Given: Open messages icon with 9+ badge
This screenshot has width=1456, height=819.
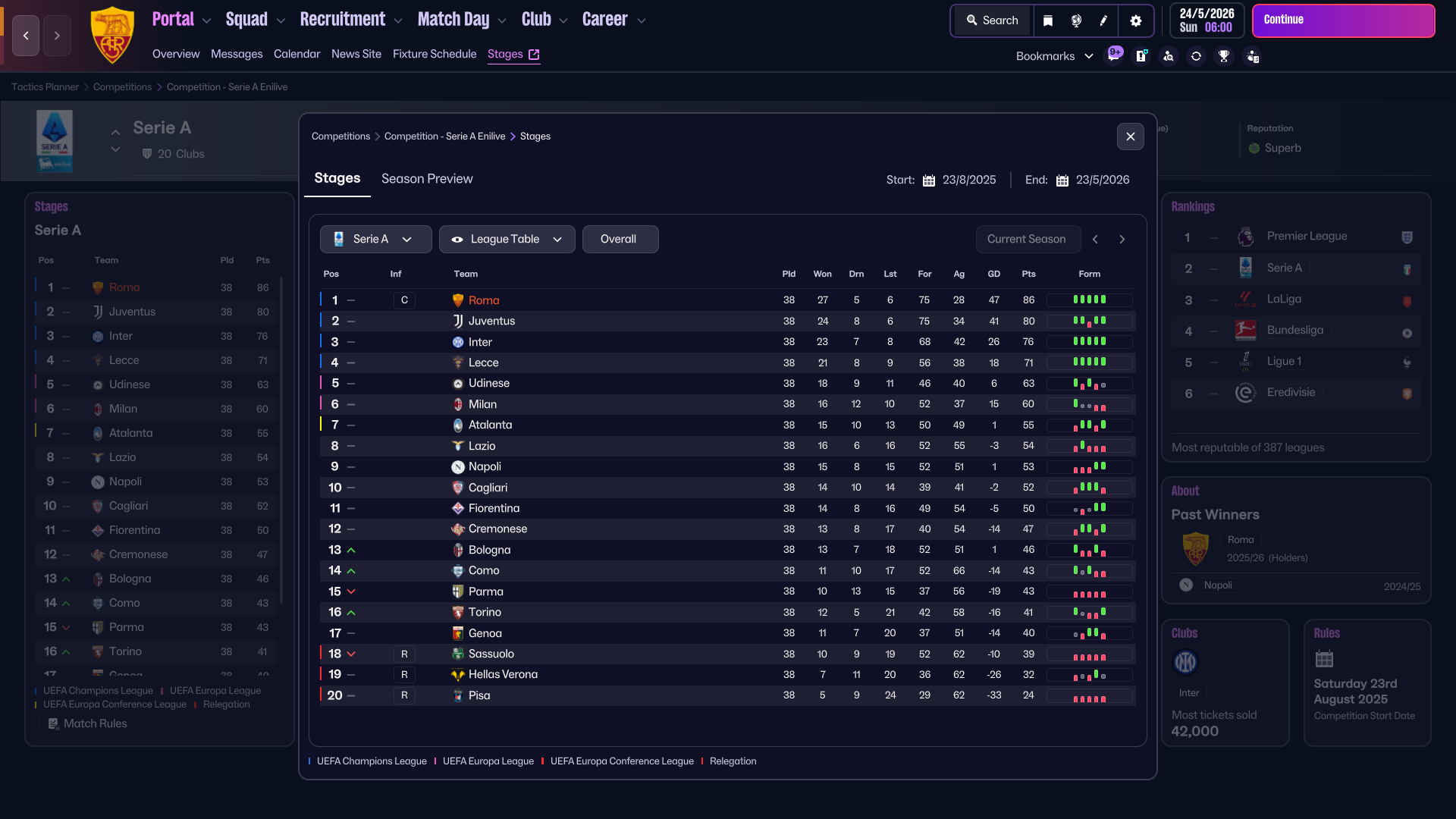Looking at the screenshot, I should [x=1113, y=55].
